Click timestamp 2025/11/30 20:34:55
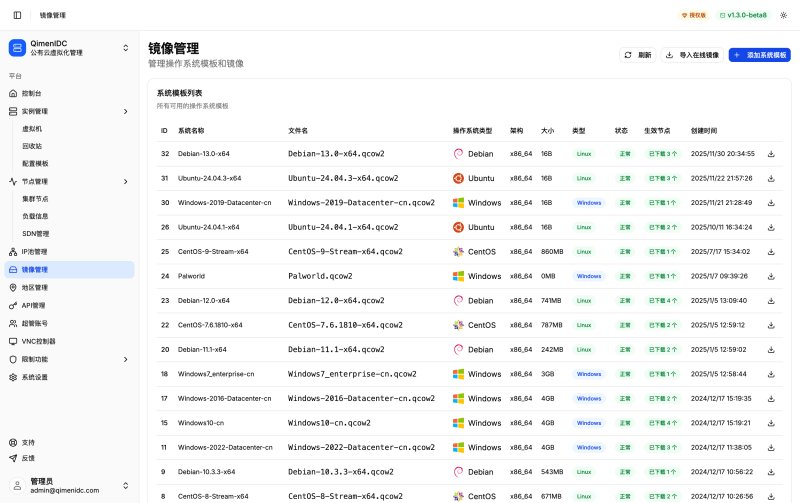Screen dimensions: 800x503 (722, 154)
